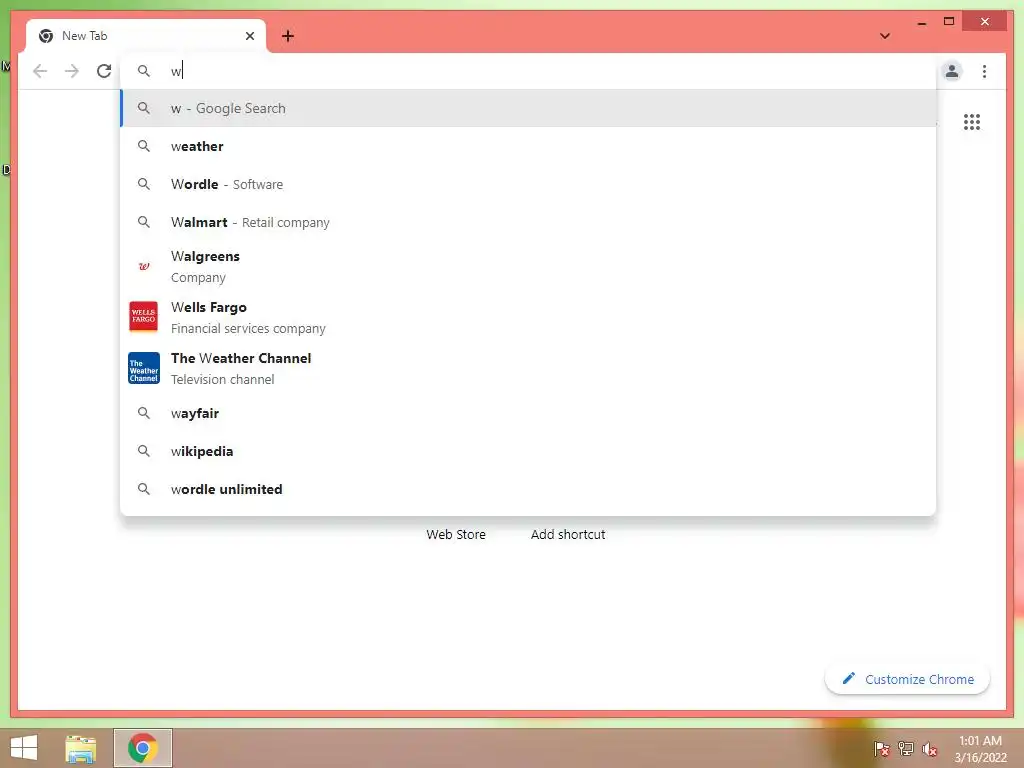Choose 'w - Google Search' suggestion
This screenshot has height=768, width=1024.
(528, 108)
